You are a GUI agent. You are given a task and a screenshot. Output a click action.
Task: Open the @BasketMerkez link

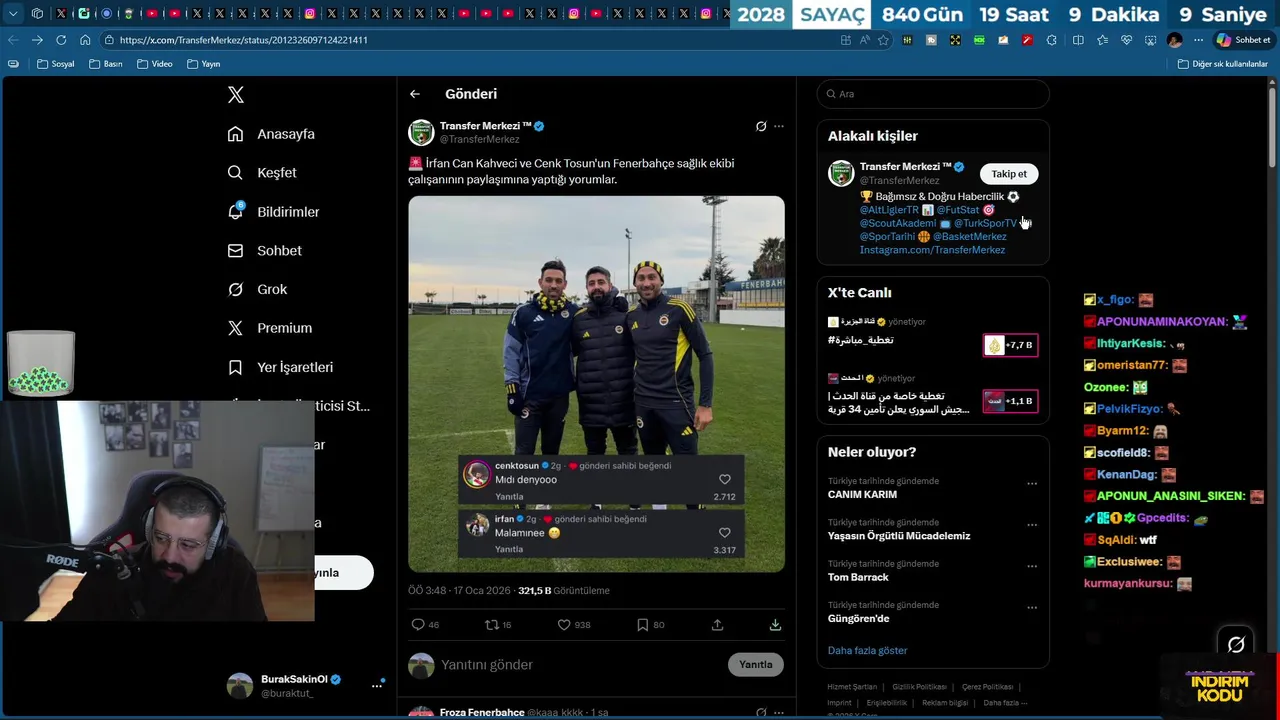(969, 237)
